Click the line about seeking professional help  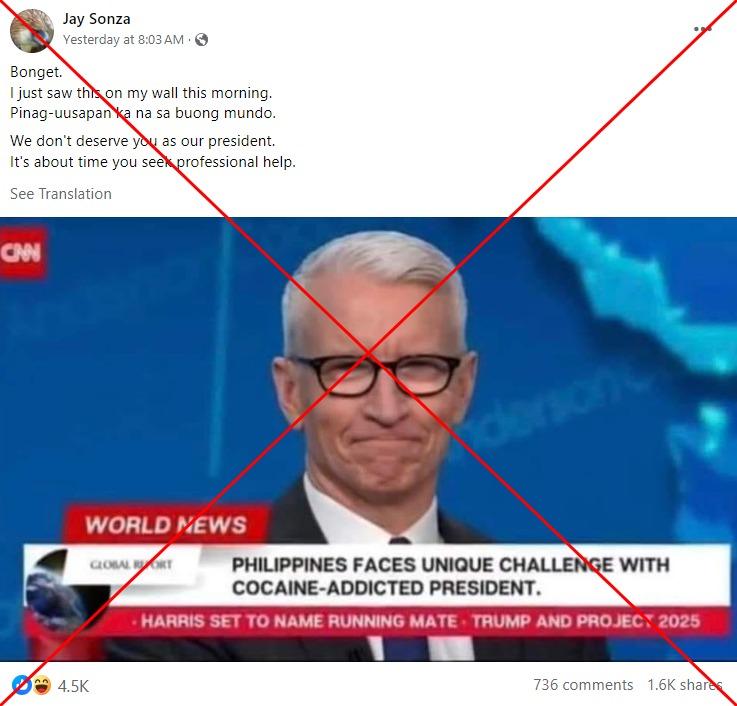(x=153, y=162)
